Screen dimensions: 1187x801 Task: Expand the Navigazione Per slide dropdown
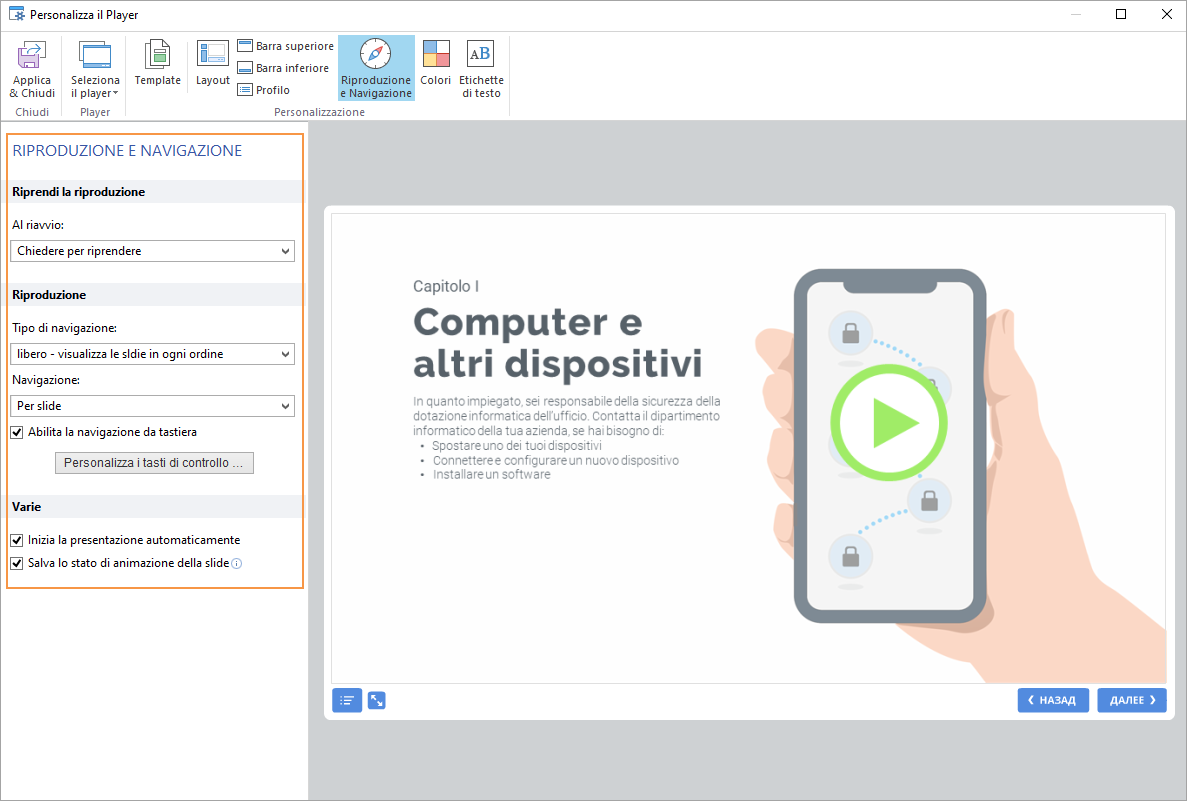click(x=152, y=406)
